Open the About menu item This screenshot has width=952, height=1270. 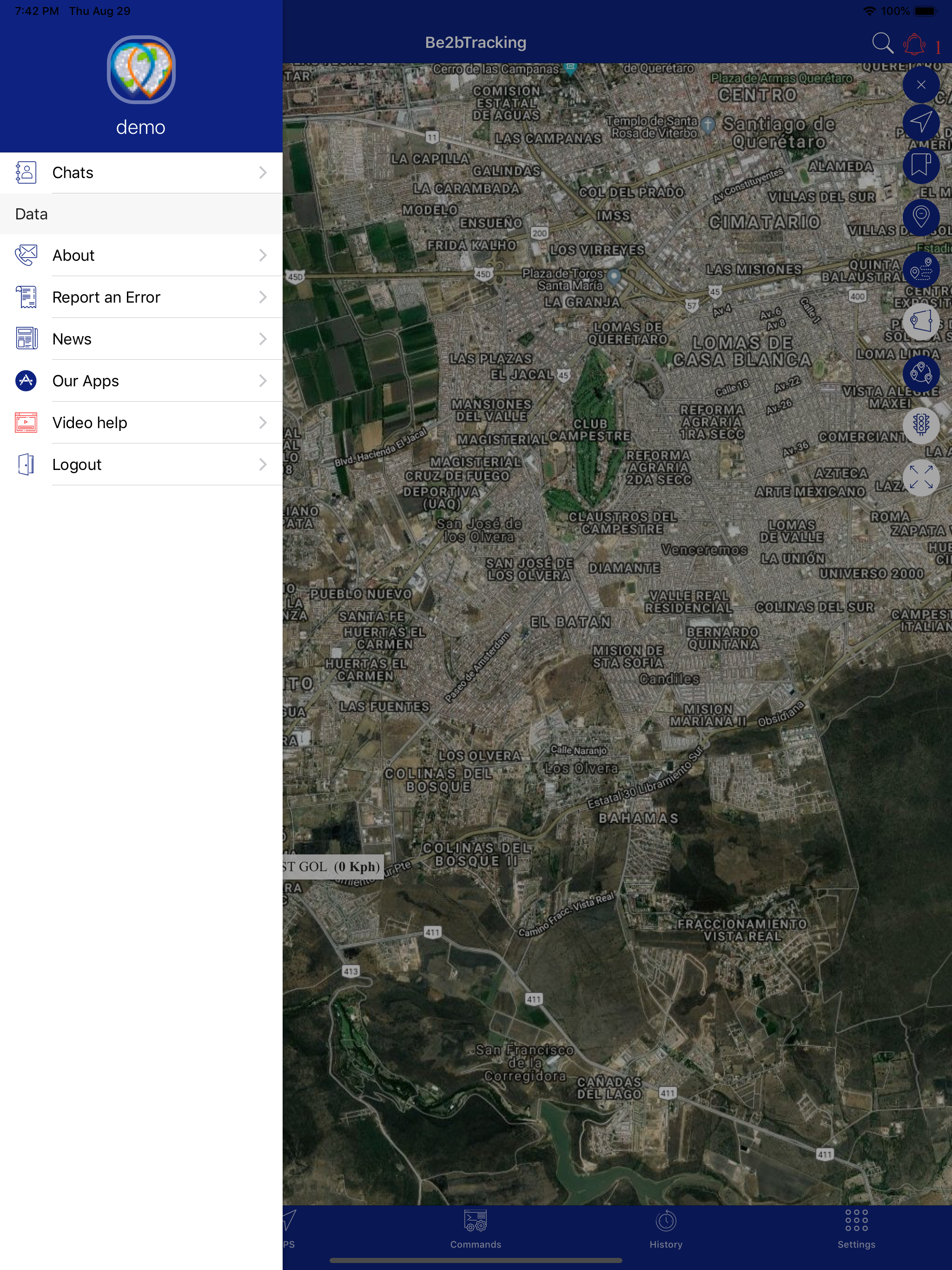pos(73,256)
